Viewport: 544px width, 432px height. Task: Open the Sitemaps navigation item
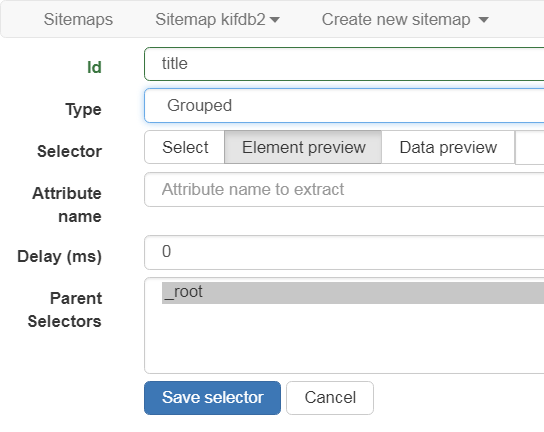(x=78, y=19)
